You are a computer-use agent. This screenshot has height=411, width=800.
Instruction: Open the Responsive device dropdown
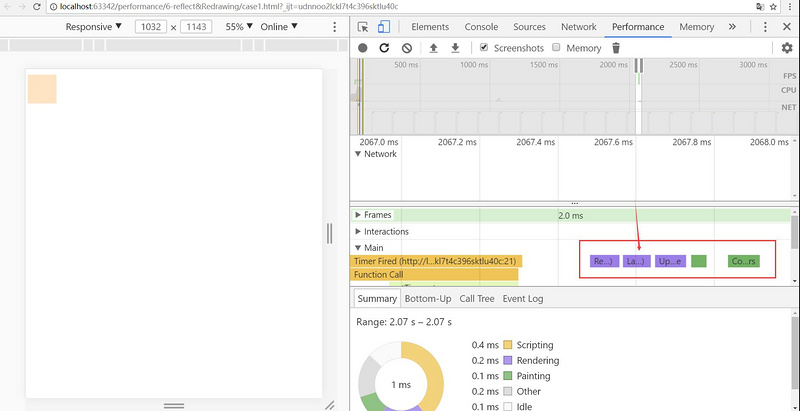[94, 27]
